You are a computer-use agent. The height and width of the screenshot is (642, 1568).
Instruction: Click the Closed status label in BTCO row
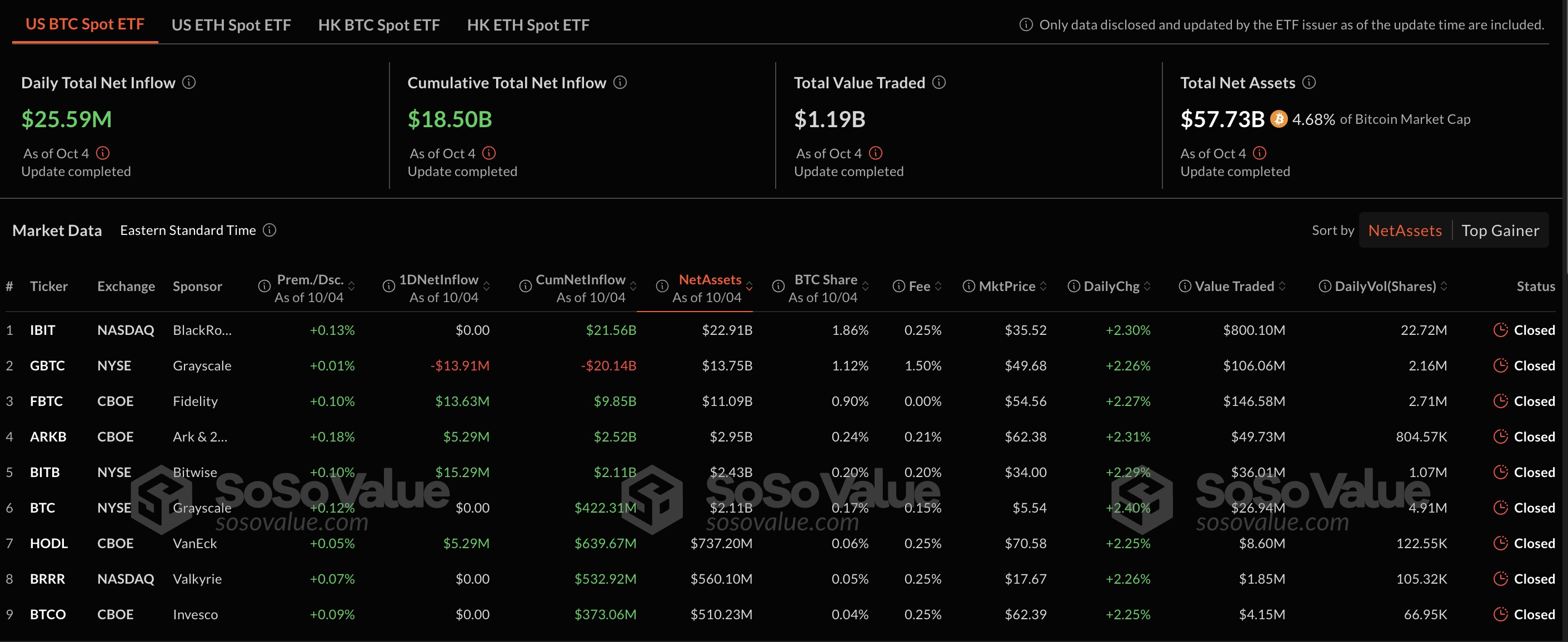tap(1534, 615)
